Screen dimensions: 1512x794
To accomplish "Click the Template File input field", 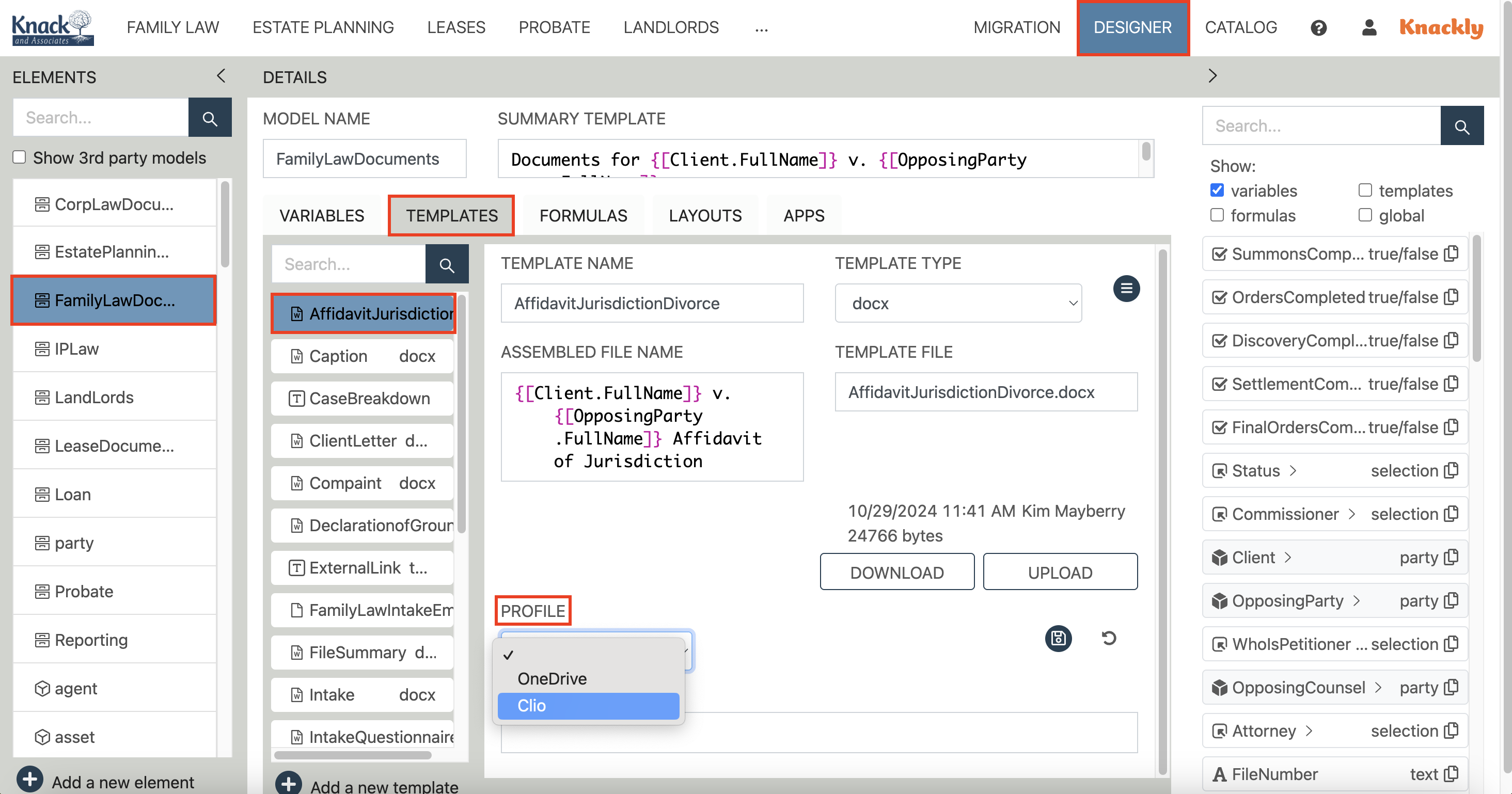I will [x=985, y=392].
